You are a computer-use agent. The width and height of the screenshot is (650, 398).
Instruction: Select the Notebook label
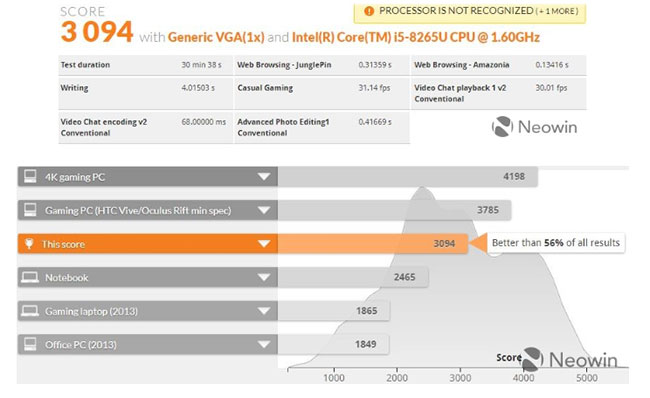point(67,277)
